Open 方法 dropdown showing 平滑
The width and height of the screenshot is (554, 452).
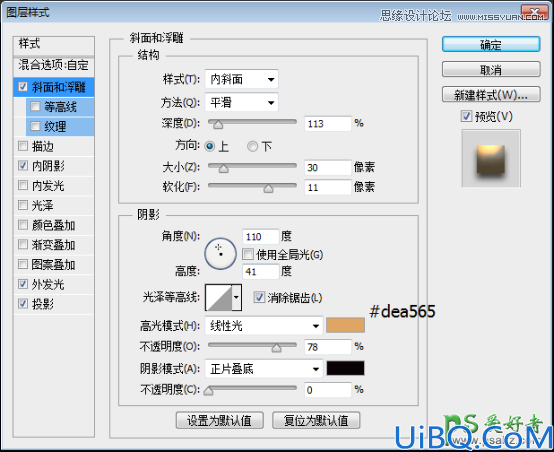[241, 102]
